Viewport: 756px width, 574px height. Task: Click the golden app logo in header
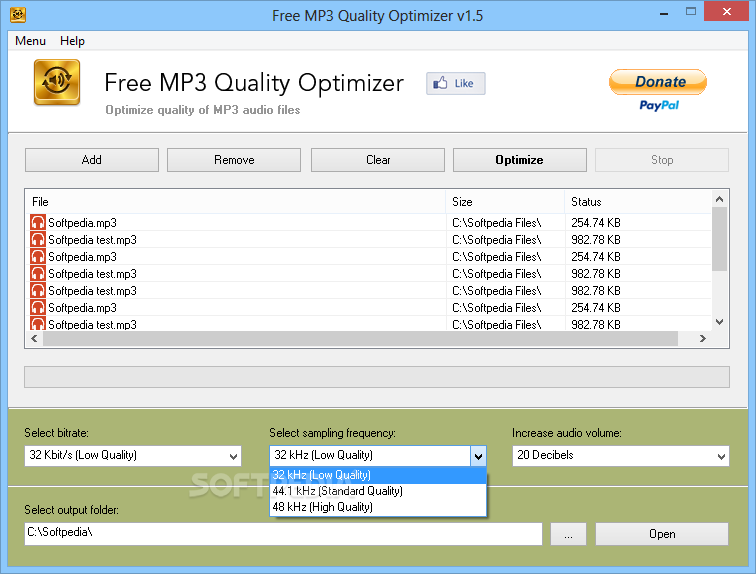(x=57, y=82)
